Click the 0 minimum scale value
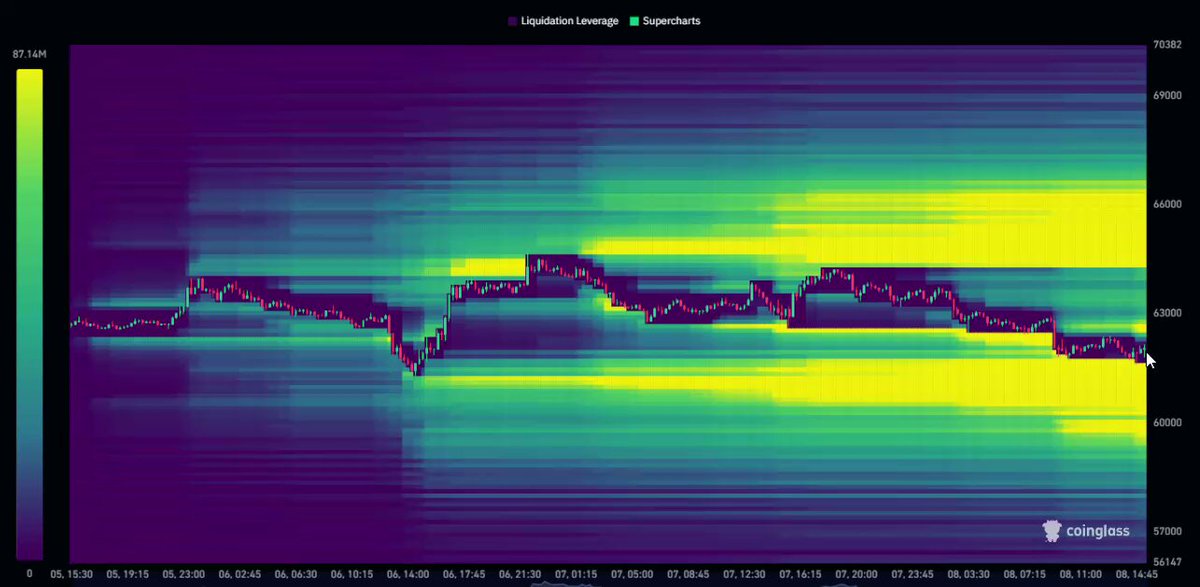 (x=29, y=573)
